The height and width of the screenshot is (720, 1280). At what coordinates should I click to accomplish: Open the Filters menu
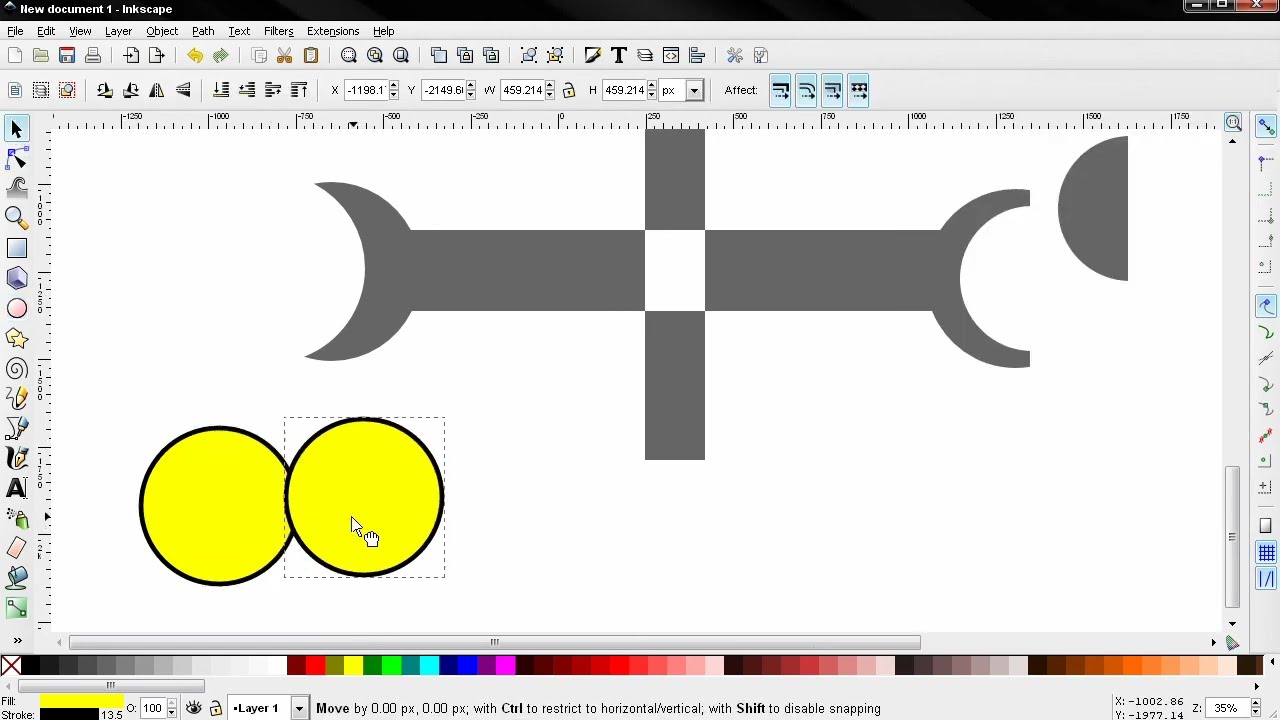pos(278,31)
